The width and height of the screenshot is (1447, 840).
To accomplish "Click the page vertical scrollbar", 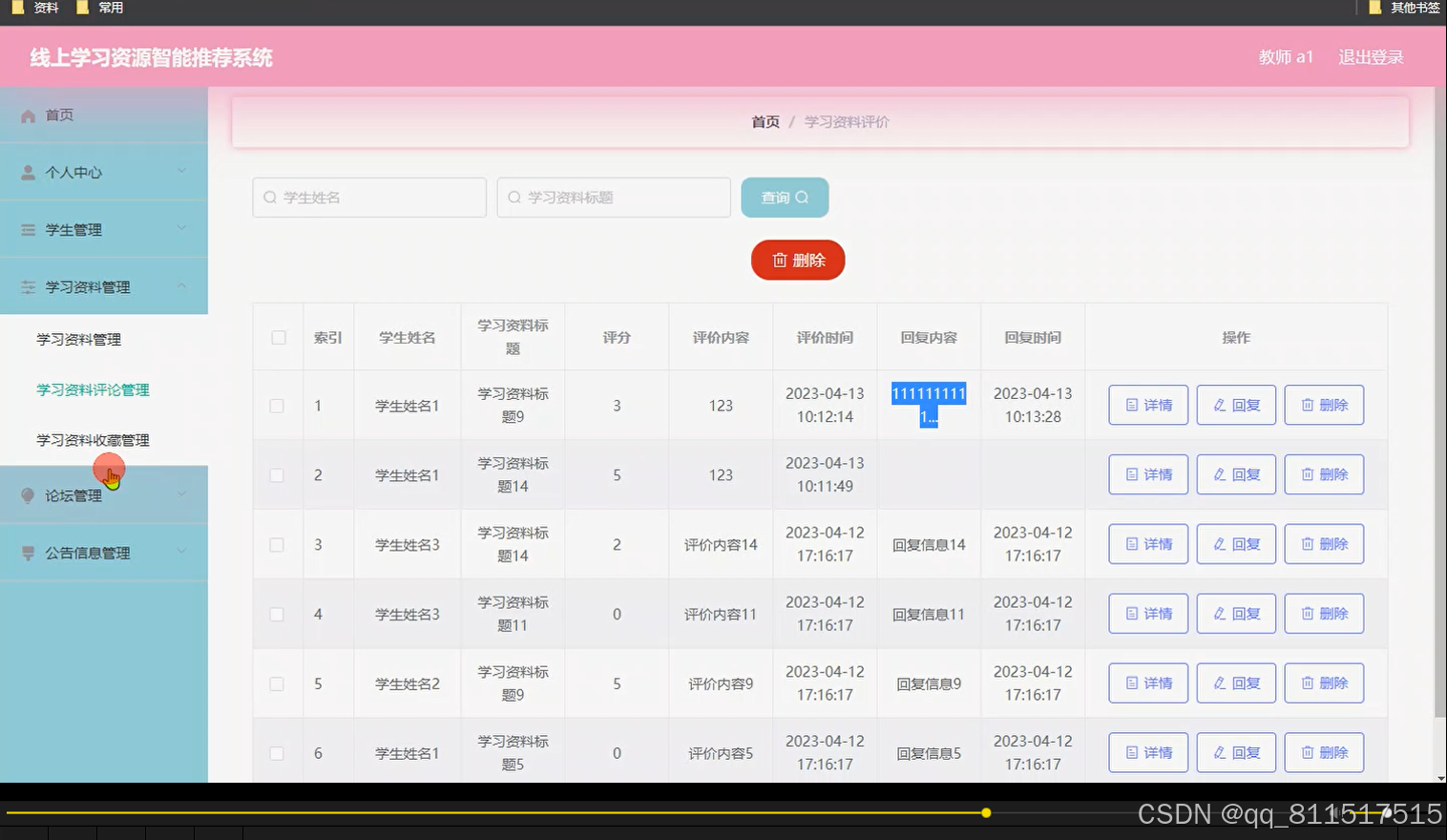I will tap(1440, 401).
